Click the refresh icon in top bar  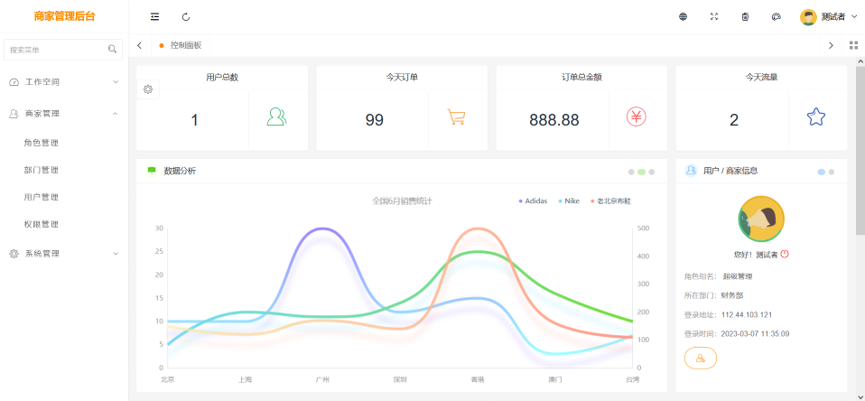tap(186, 17)
